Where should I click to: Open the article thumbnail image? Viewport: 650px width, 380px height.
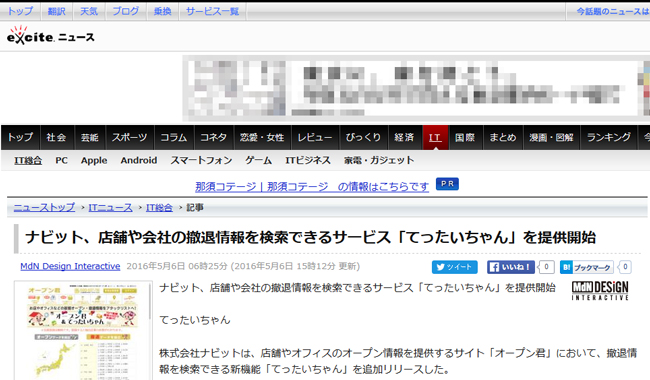point(83,330)
